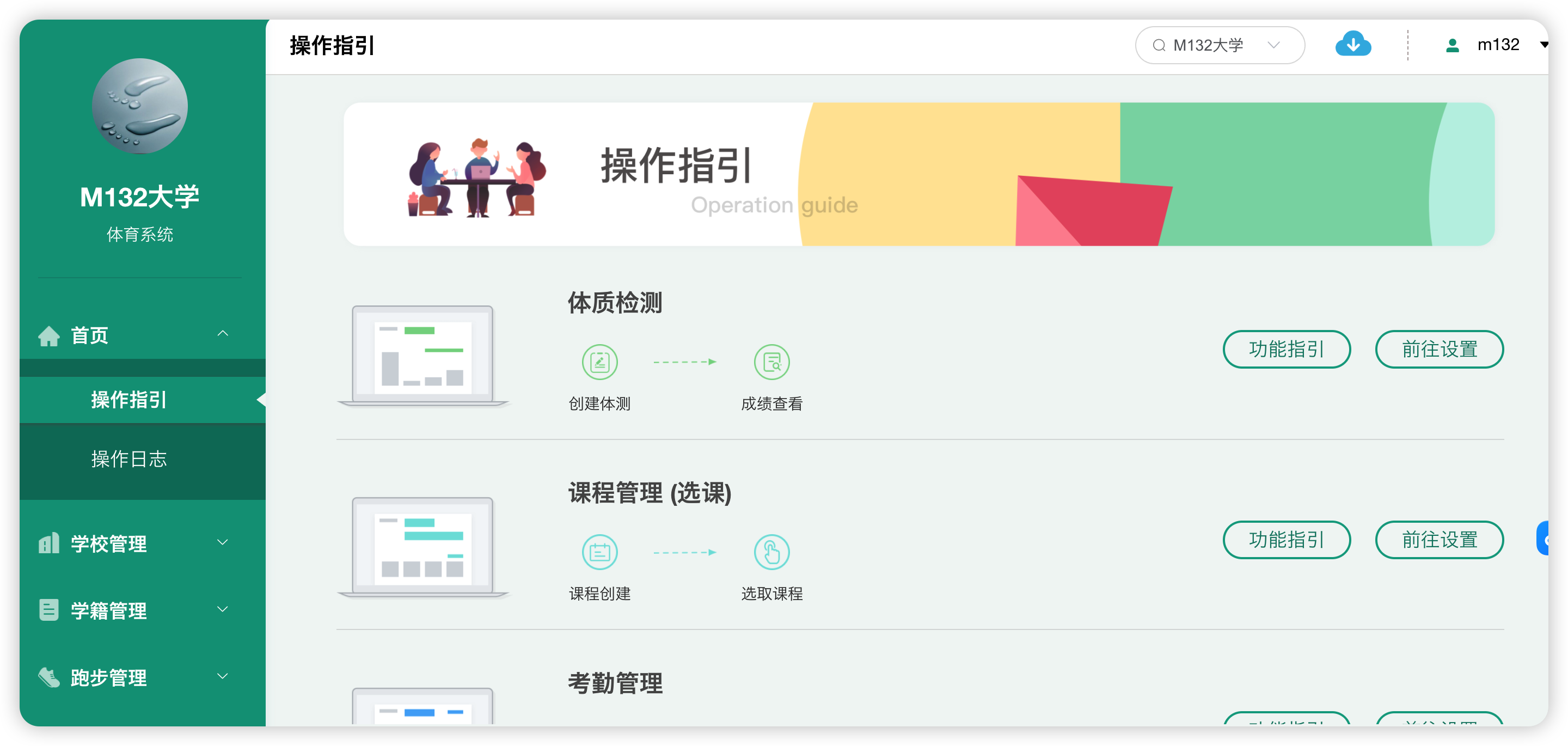Click the school avatar image in sidebar
This screenshot has width=1568, height=746.
(x=139, y=106)
